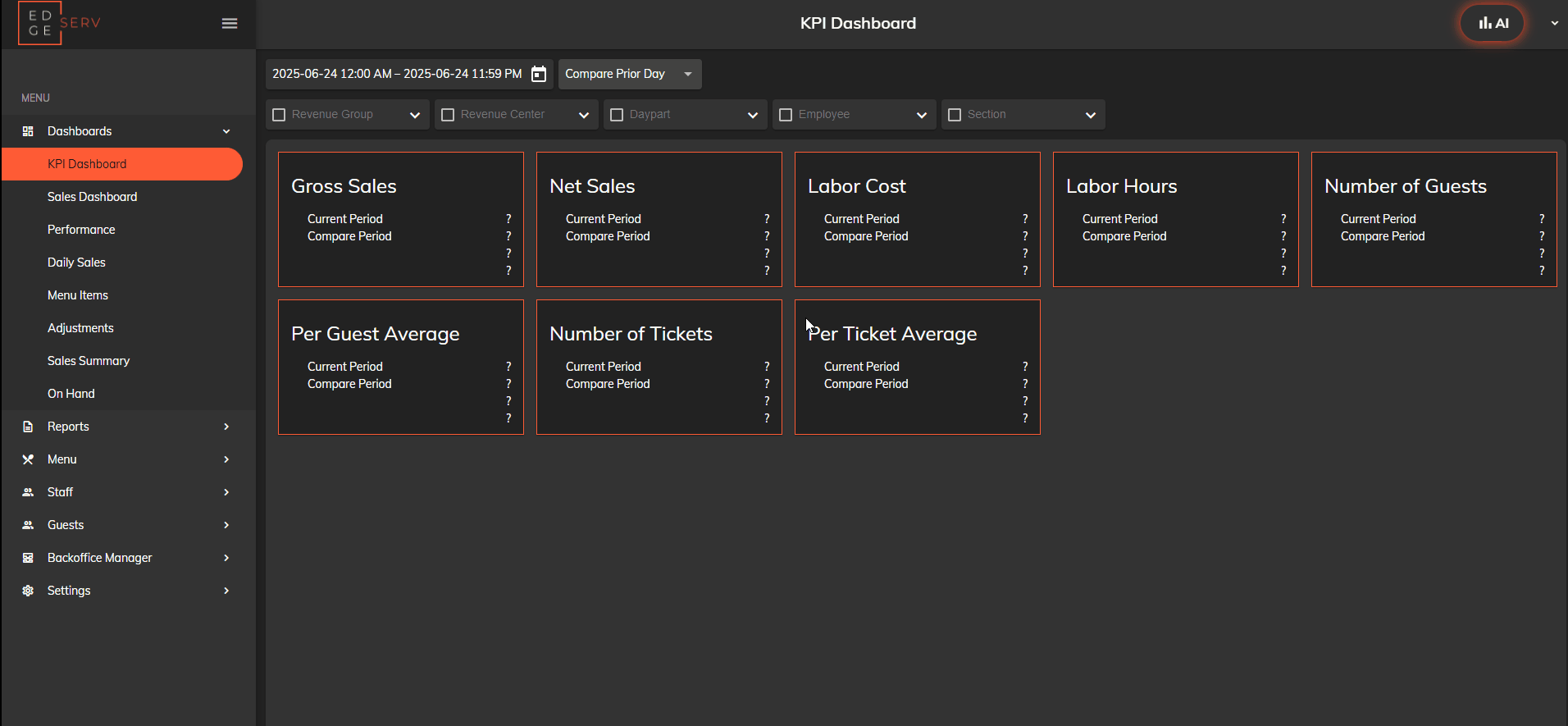Enable the Revenue Group checkbox
1568x726 pixels.
tap(279, 115)
